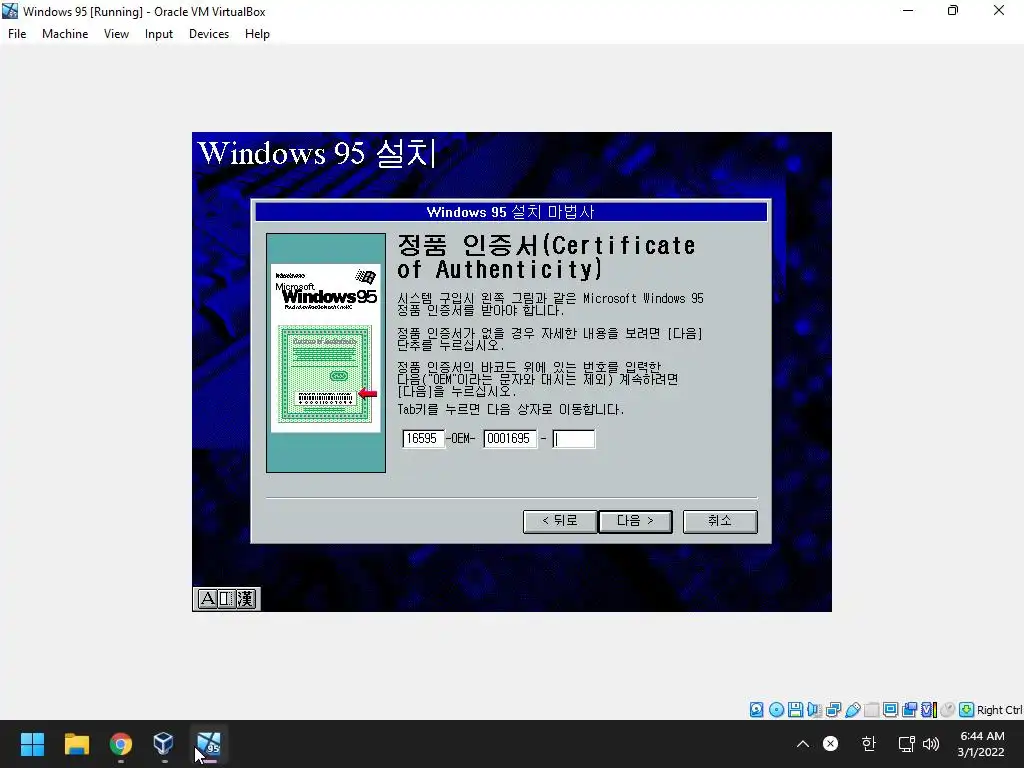
Task: Click the recording status icon
Action: (x=909, y=710)
